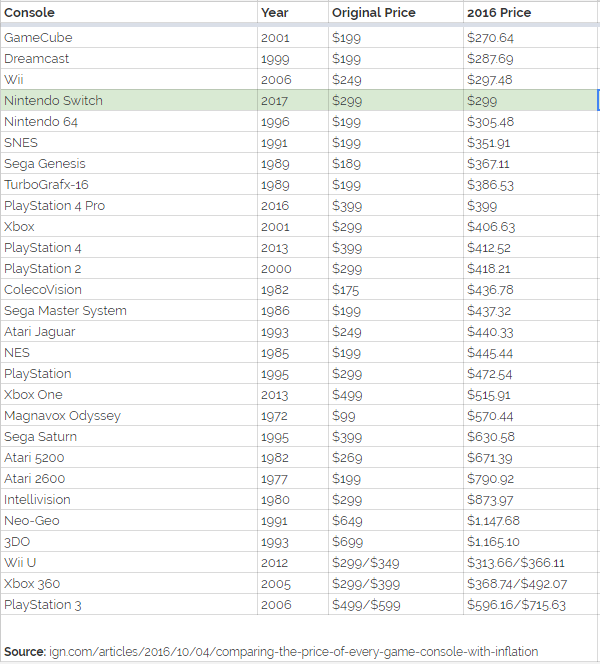
Task: Click the $412.52 PlayStation 4 price
Action: click(530, 248)
